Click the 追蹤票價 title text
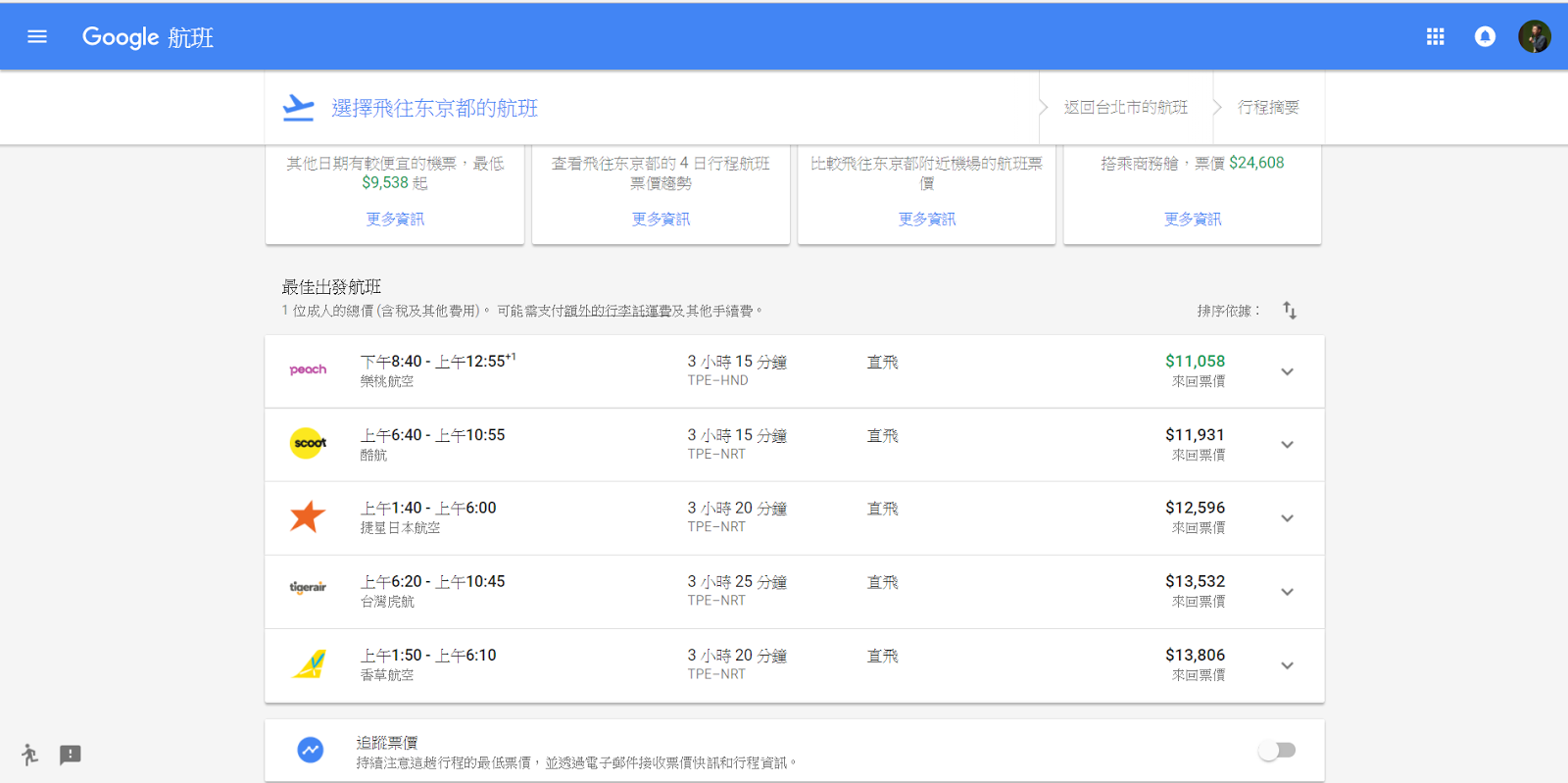 (387, 743)
